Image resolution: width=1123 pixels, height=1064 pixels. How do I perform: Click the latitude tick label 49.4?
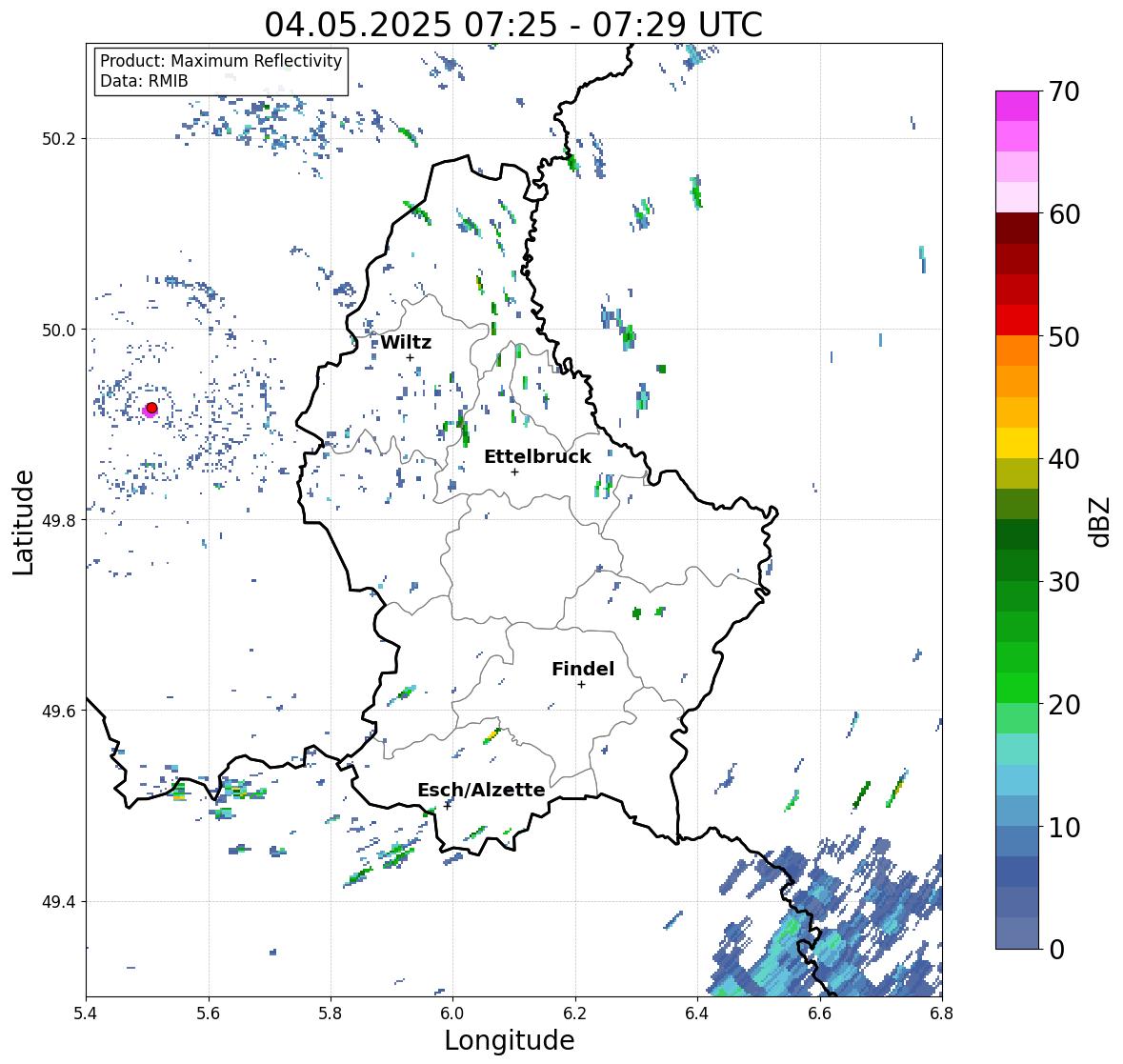pyautogui.click(x=58, y=901)
